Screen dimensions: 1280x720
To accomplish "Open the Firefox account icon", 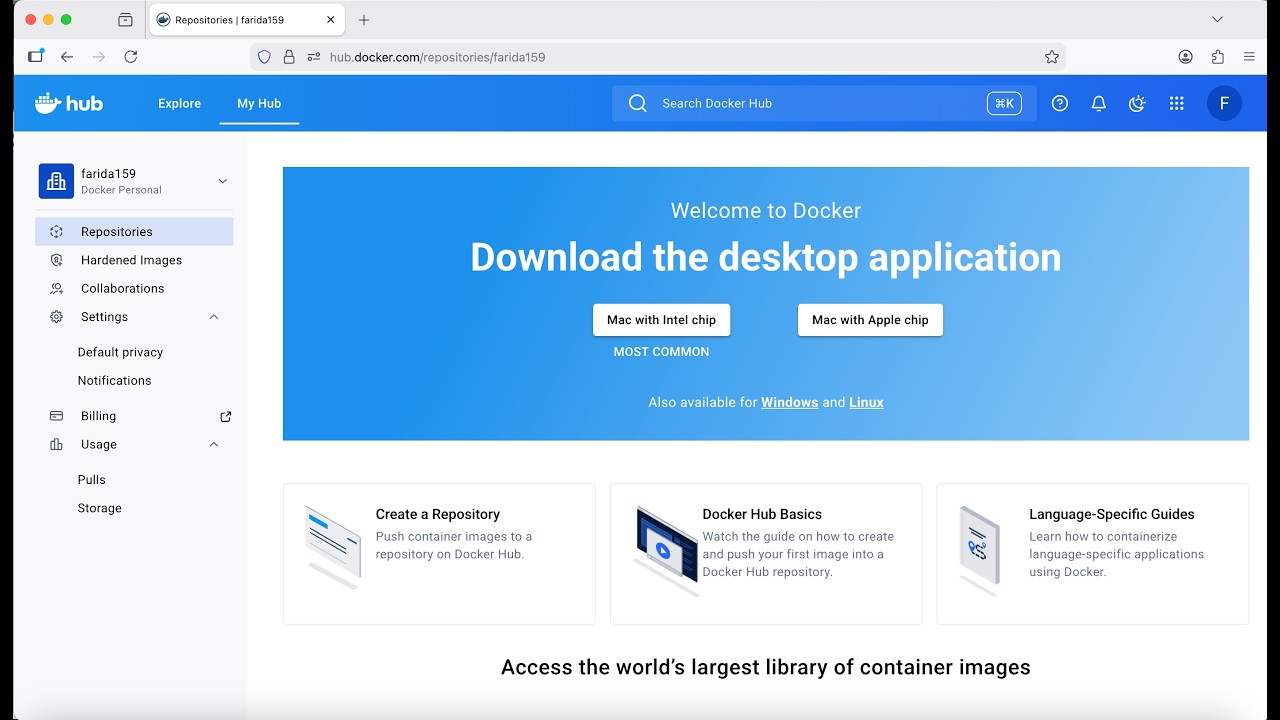I will (x=1185, y=57).
